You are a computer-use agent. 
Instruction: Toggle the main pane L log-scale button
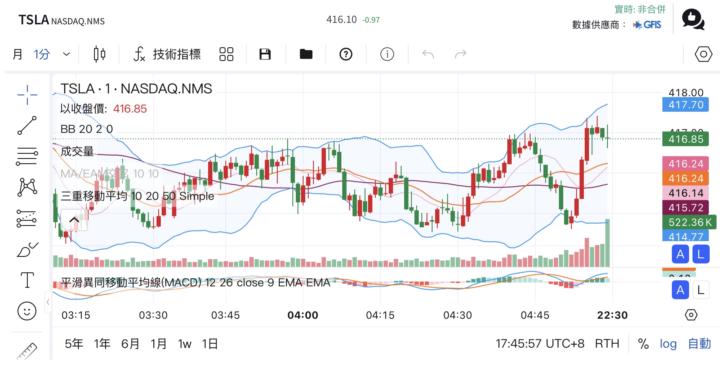click(x=700, y=254)
